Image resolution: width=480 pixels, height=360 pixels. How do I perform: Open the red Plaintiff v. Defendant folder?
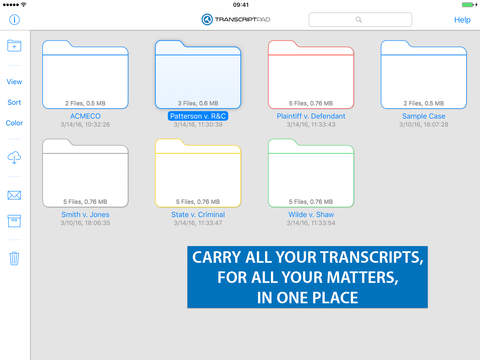tap(311, 75)
